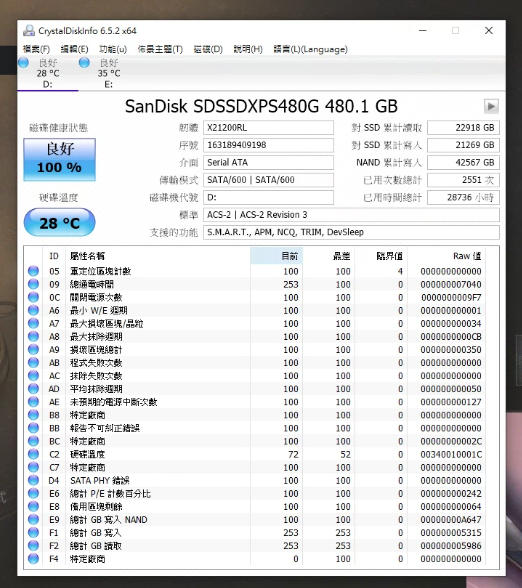The width and height of the screenshot is (522, 588).
Task: Click the total host reads value 22918 GB
Action: (x=463, y=128)
